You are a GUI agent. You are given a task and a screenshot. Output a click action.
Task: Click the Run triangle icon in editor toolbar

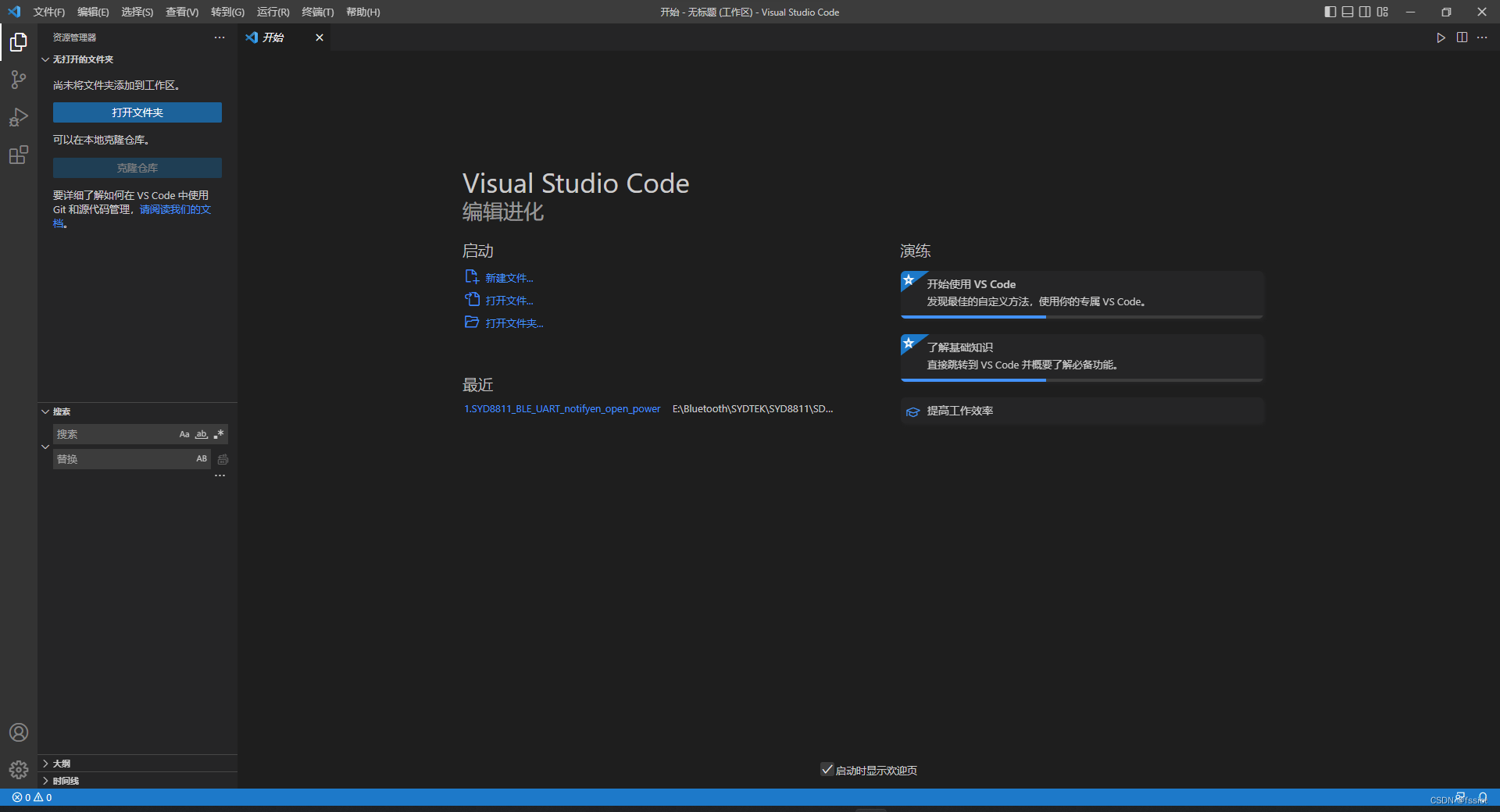1441,37
